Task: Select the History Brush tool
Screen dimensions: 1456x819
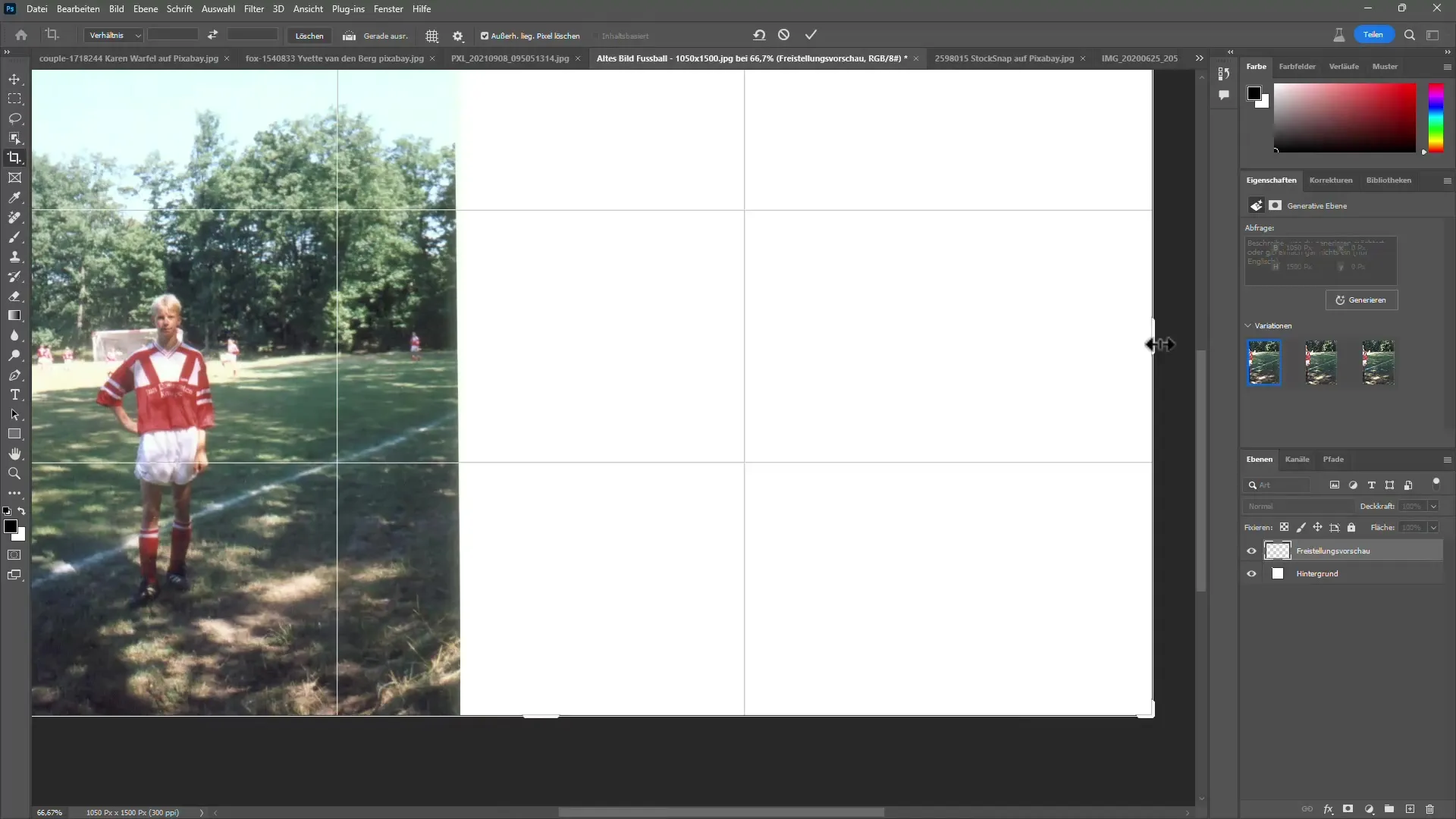Action: [x=14, y=277]
